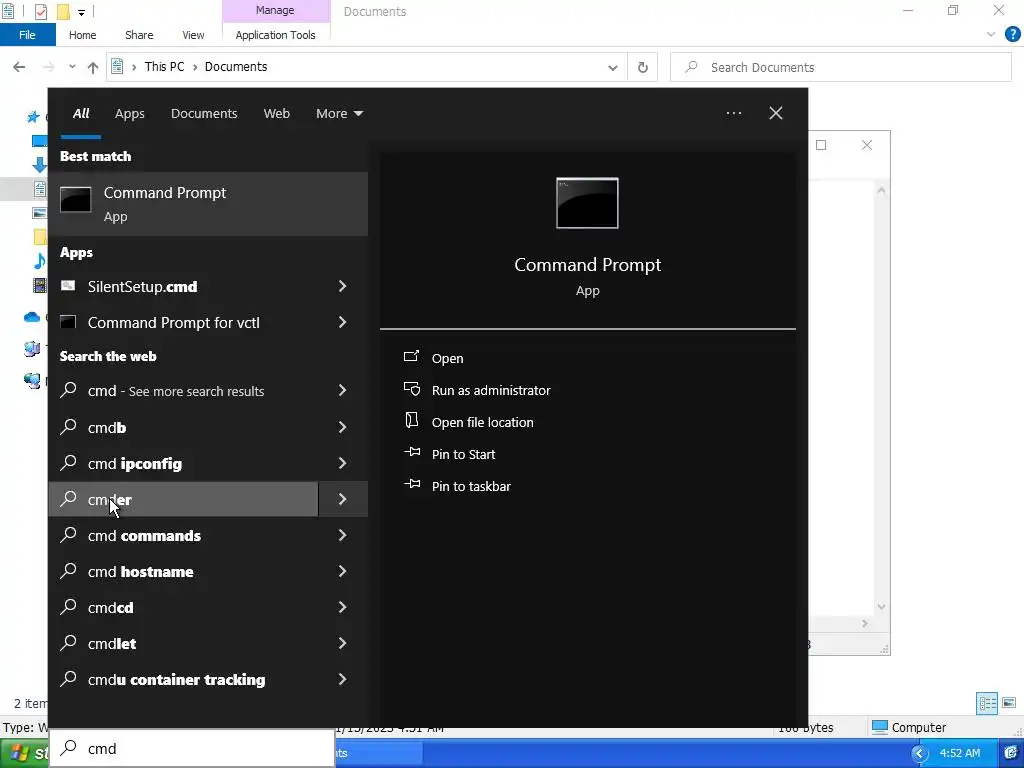1024x768 pixels.
Task: Click the Pin to taskbar pin icon
Action: tap(411, 484)
